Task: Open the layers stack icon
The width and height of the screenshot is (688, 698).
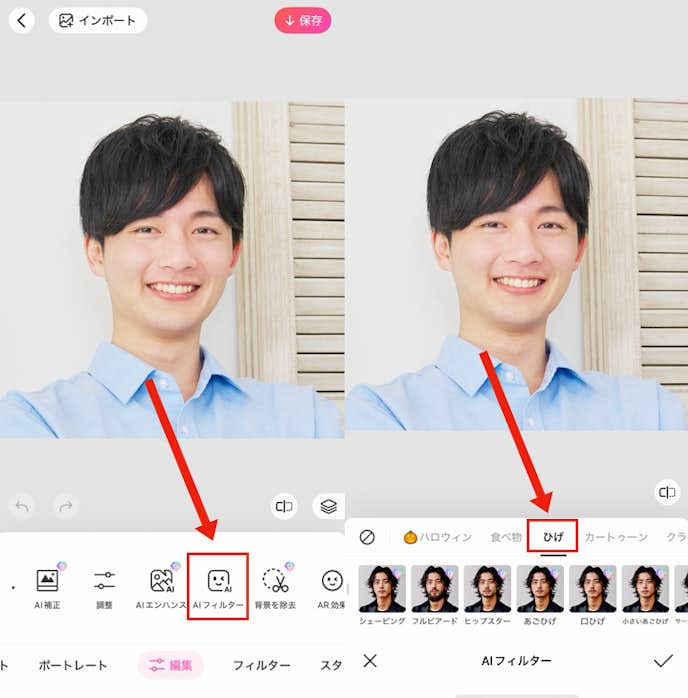Action: pyautogui.click(x=328, y=506)
